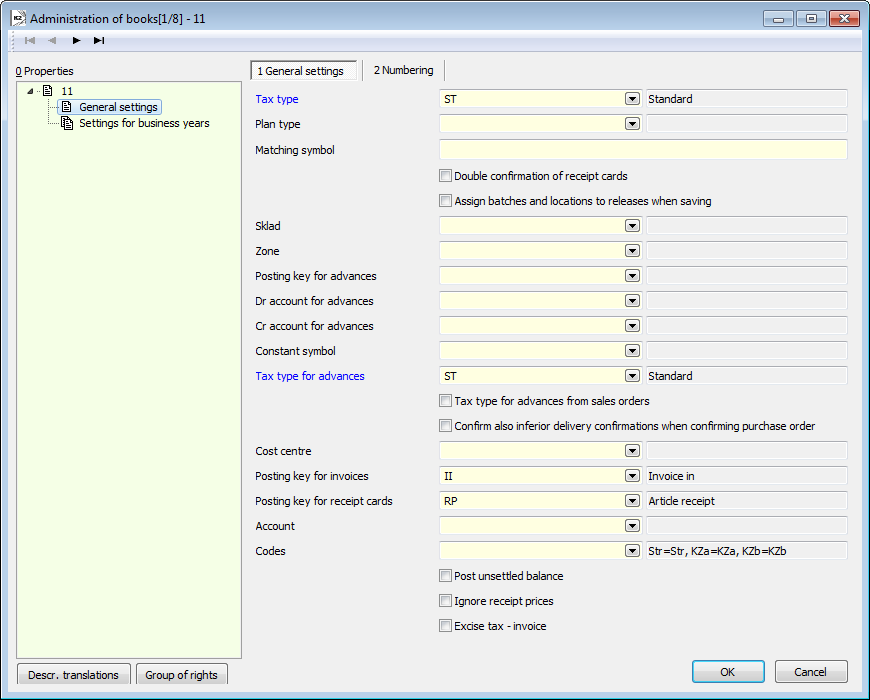The image size is (870, 700).
Task: Check Tax type for advances from sales orders
Action: (x=445, y=400)
